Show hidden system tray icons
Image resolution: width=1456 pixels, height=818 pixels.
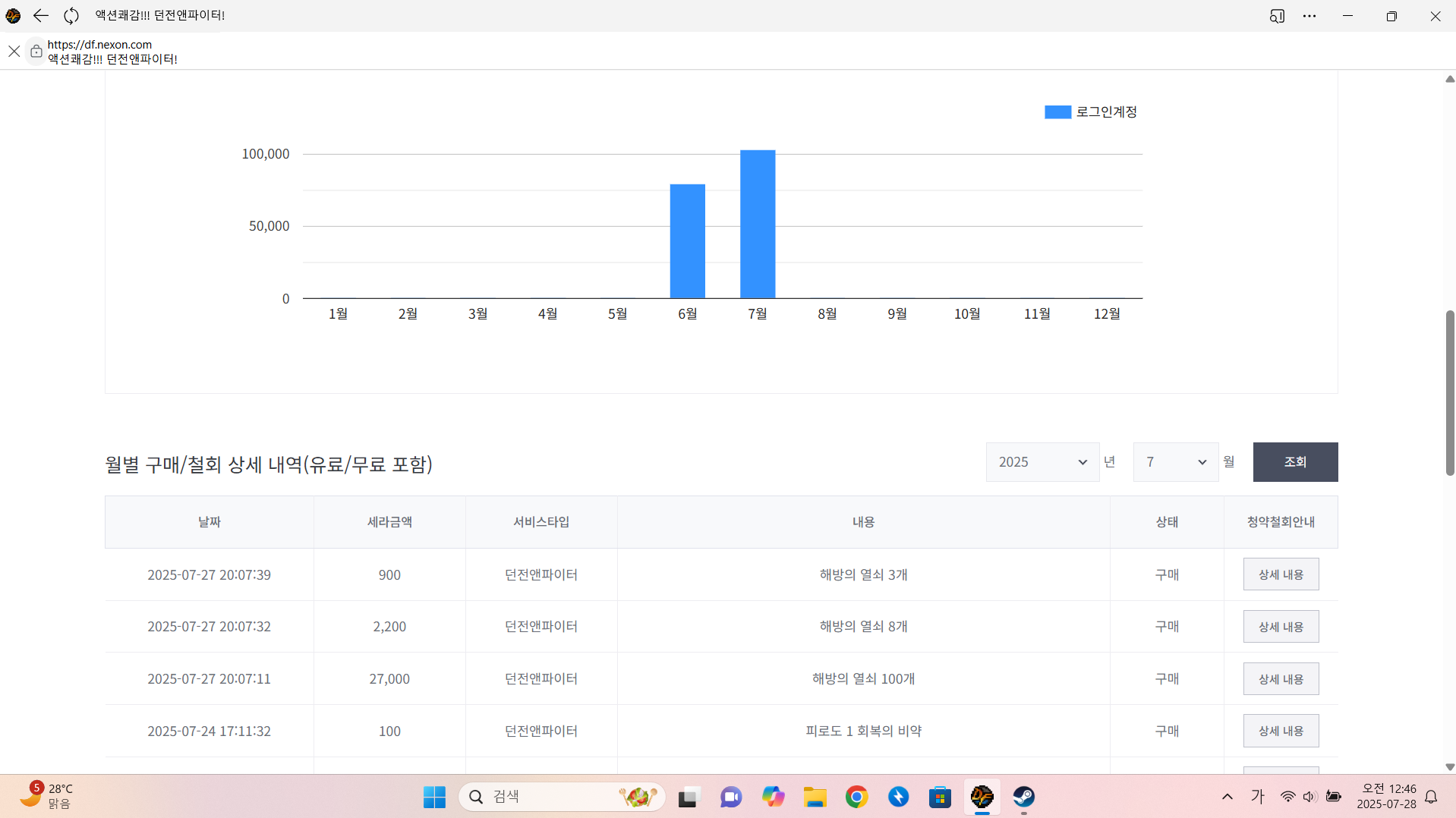(x=1227, y=797)
